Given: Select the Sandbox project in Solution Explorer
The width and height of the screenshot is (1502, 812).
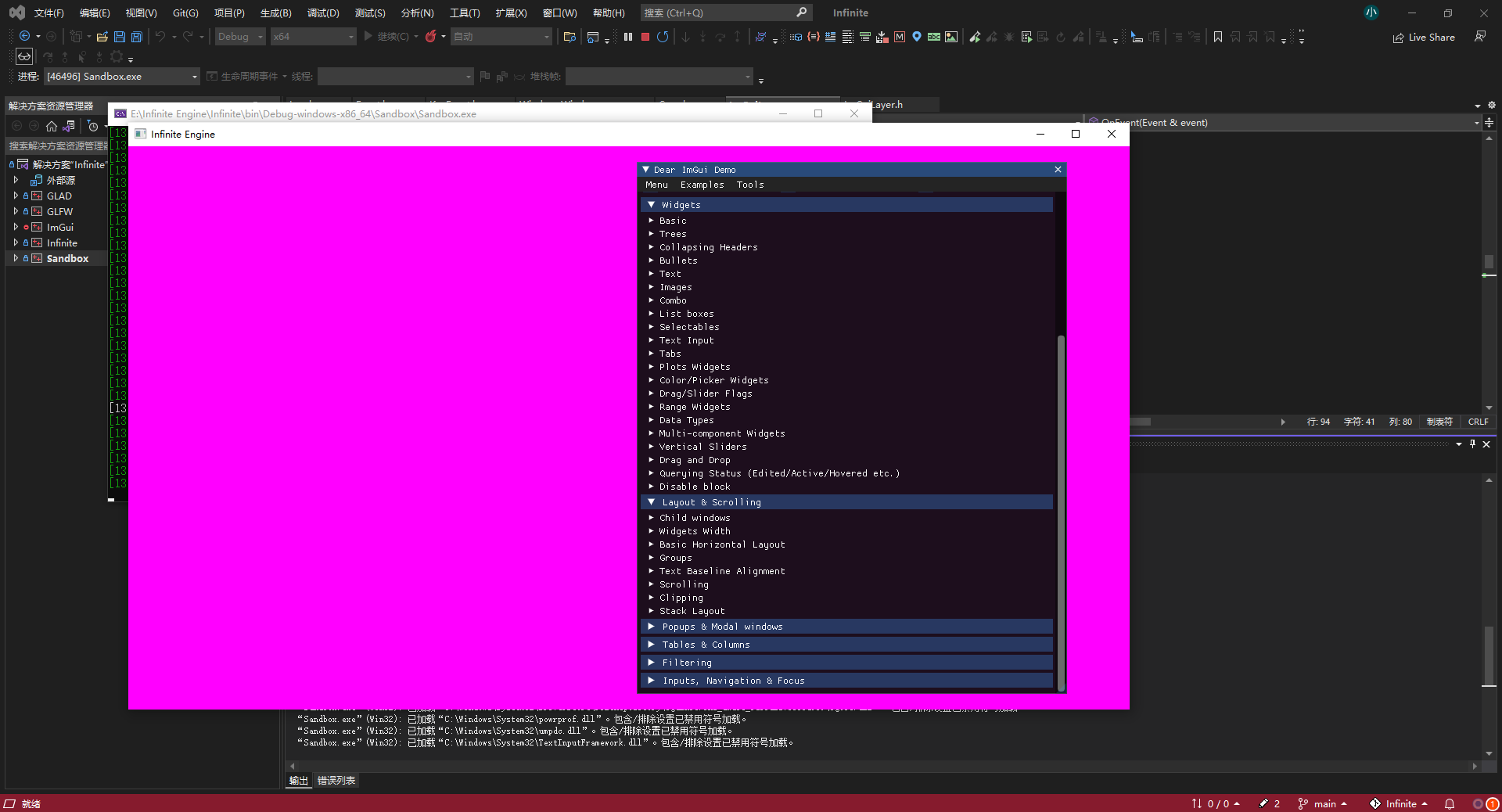Looking at the screenshot, I should pyautogui.click(x=67, y=259).
